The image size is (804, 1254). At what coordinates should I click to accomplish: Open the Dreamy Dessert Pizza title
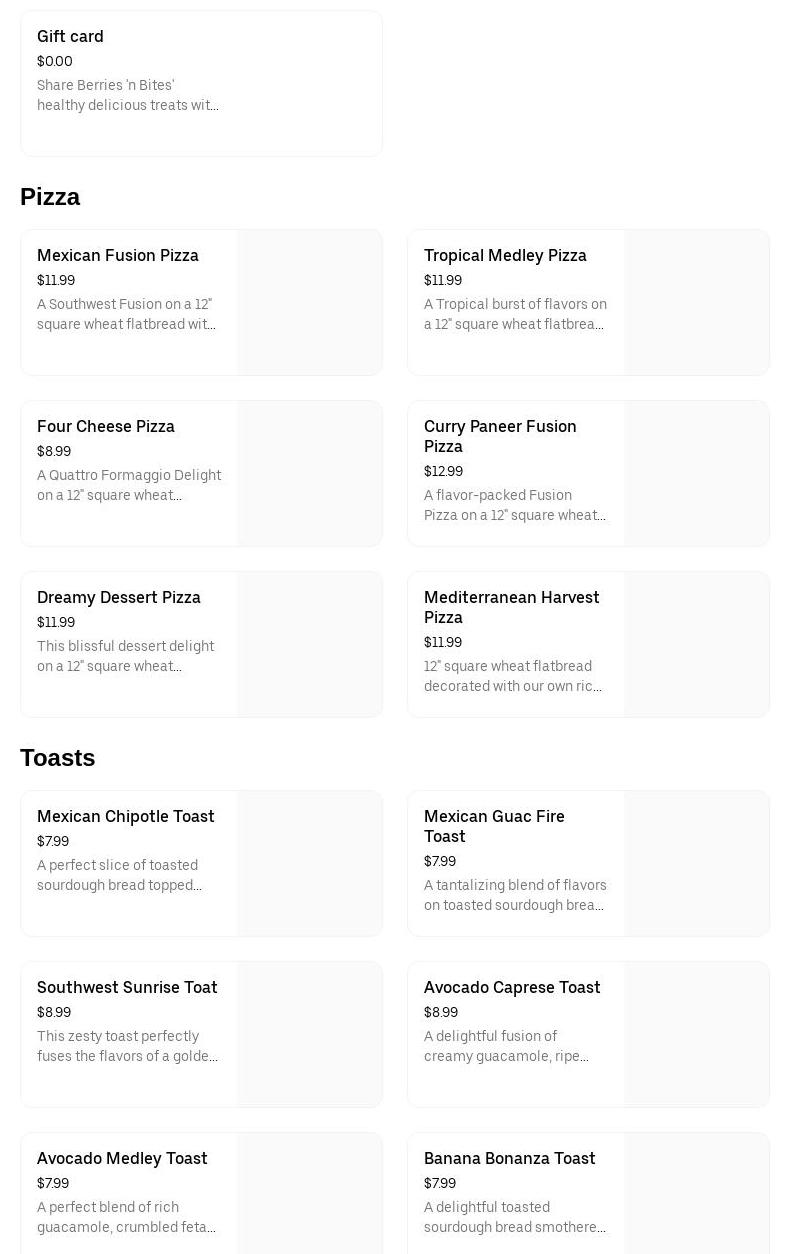tap(119, 598)
